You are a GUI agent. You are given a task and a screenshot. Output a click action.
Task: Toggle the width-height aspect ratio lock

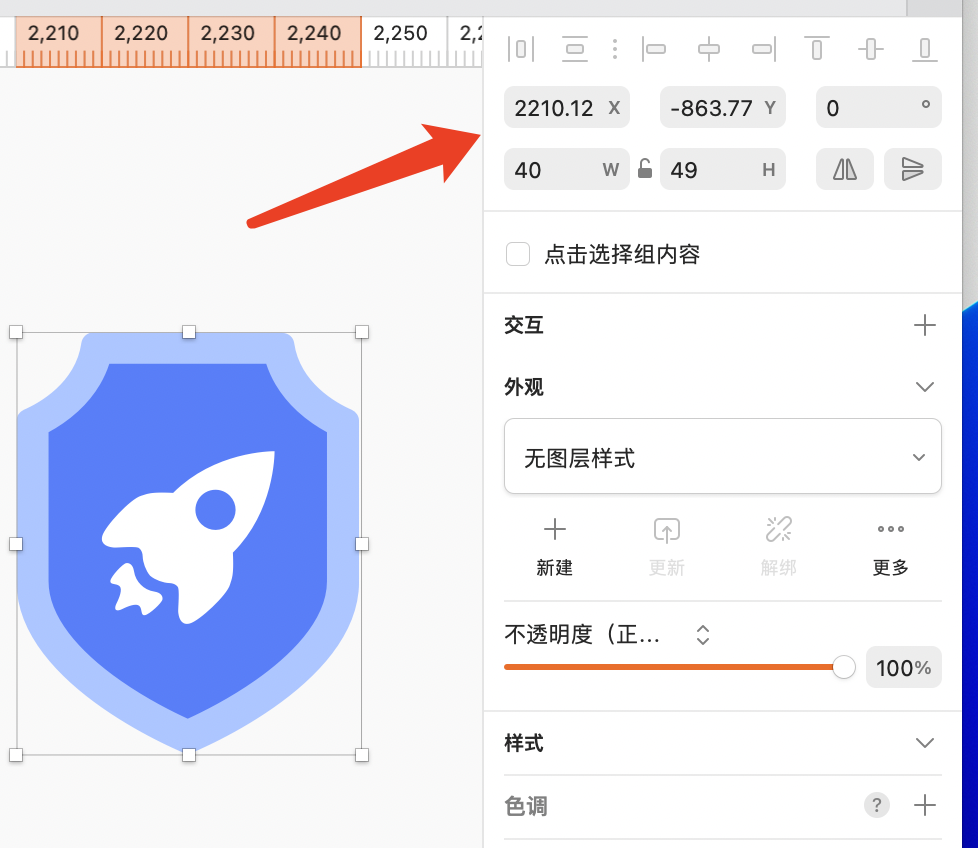coord(645,169)
